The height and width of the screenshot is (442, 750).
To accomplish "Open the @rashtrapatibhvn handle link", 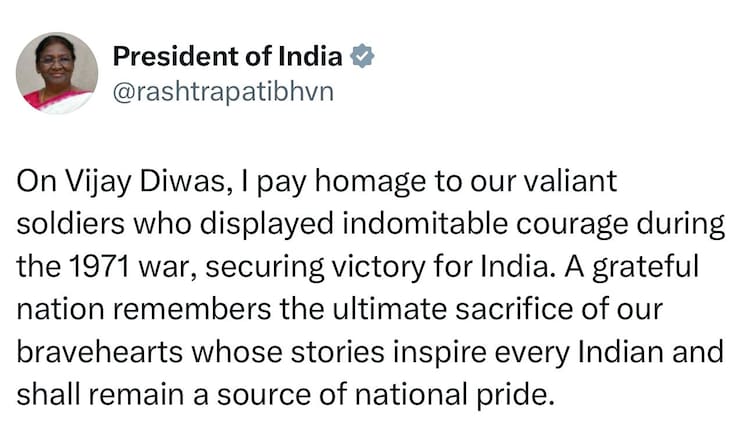I will tap(222, 91).
